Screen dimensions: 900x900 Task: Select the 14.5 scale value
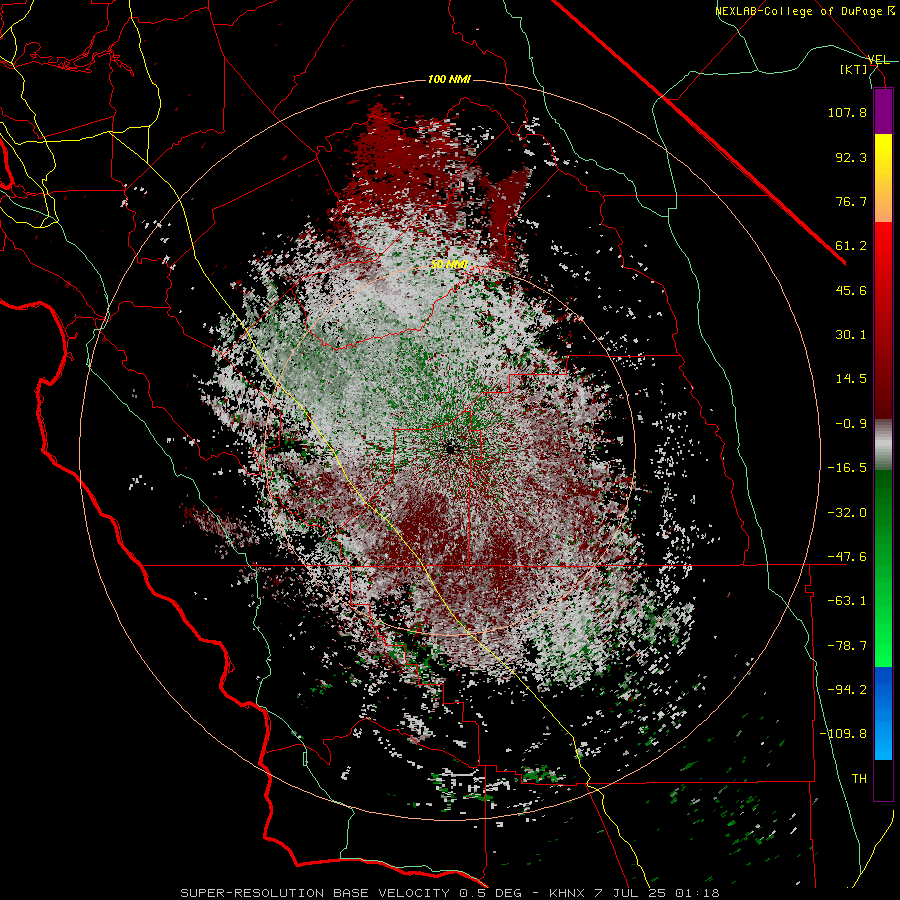coord(851,379)
